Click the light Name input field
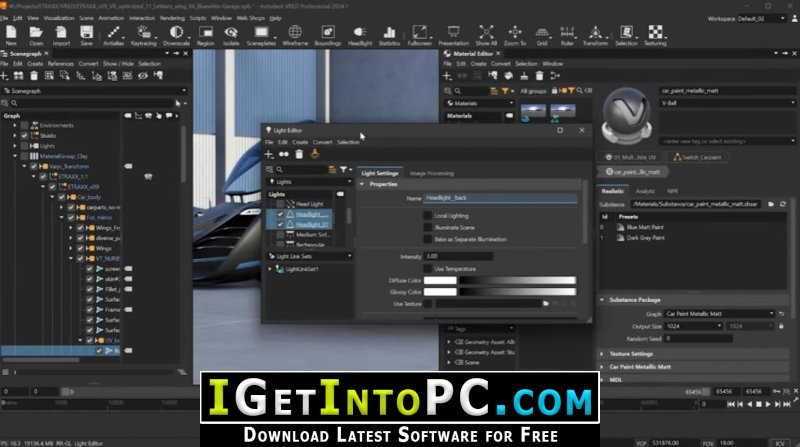This screenshot has height=447, width=800. [500, 198]
